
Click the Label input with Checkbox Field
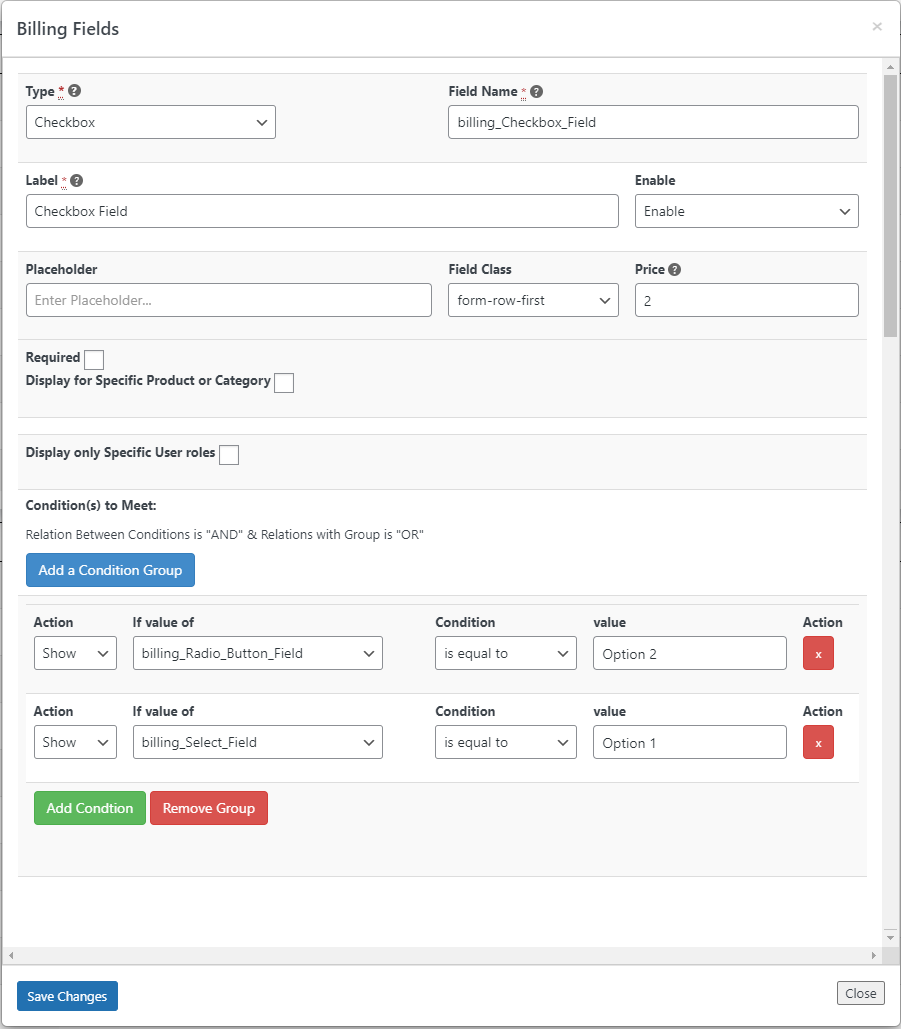click(x=322, y=211)
